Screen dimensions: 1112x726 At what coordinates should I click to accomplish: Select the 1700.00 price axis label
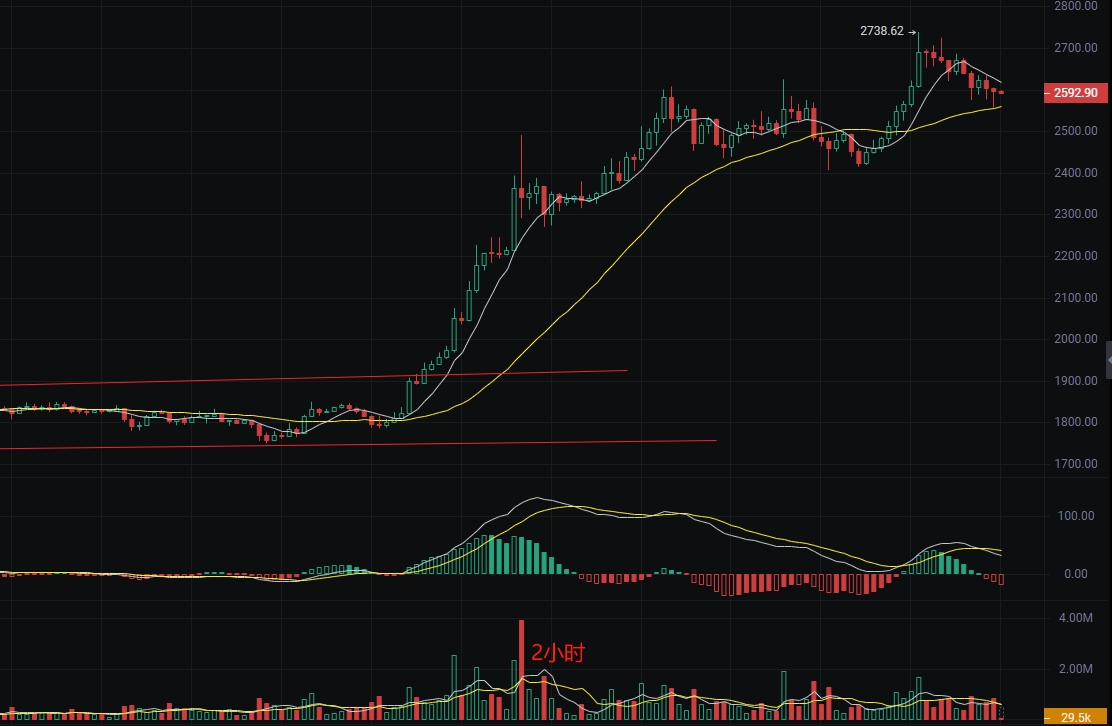1076,463
